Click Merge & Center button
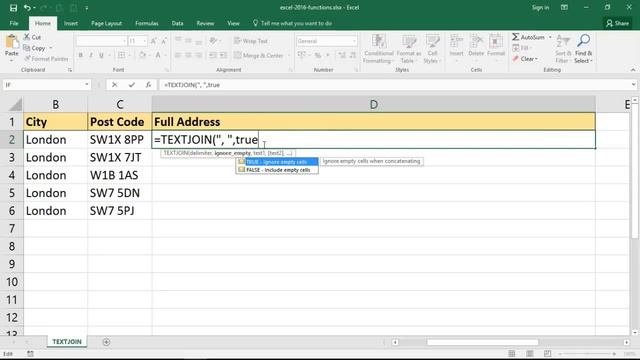The width and height of the screenshot is (640, 360). pos(258,55)
